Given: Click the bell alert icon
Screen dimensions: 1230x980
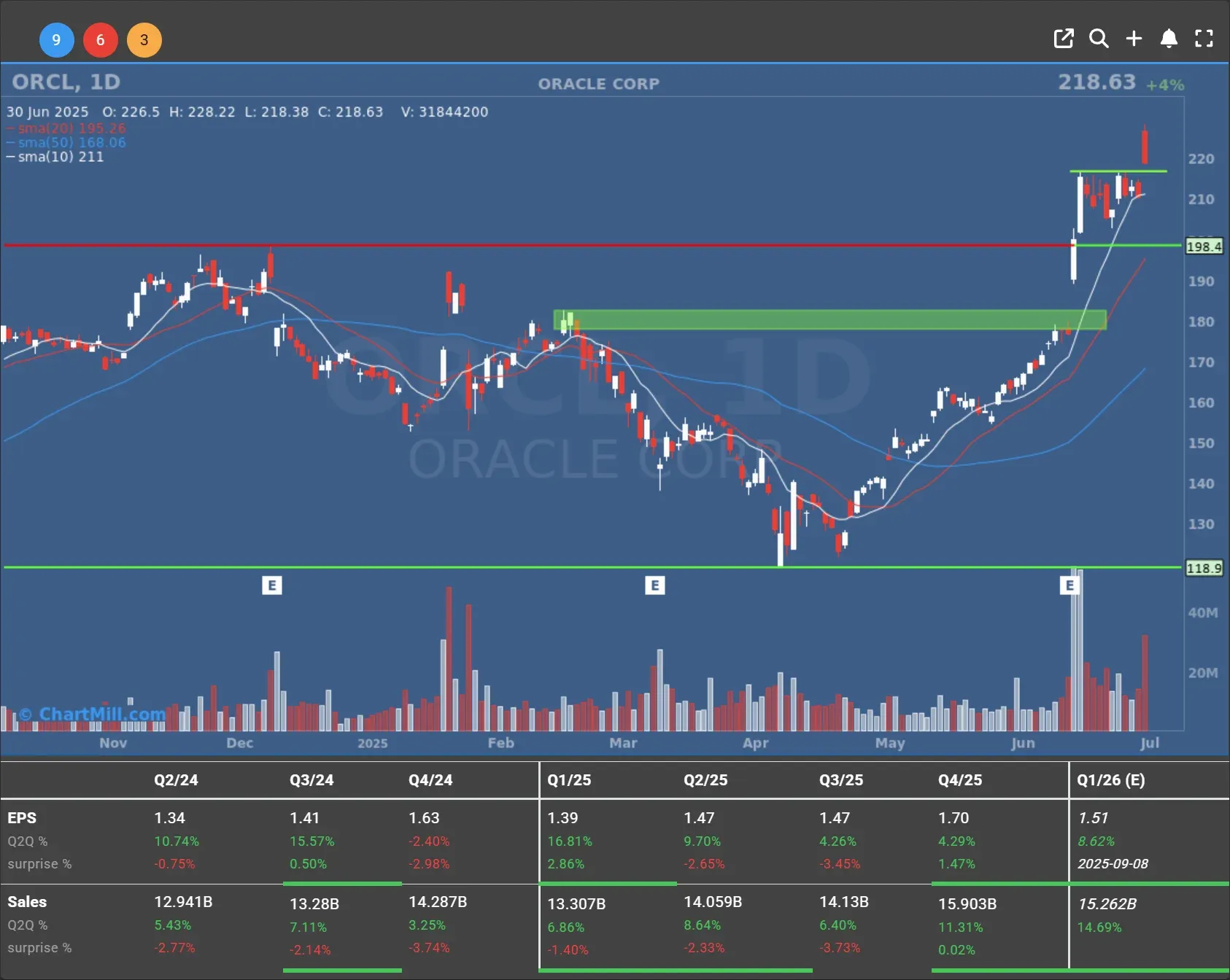Looking at the screenshot, I should (x=1169, y=39).
